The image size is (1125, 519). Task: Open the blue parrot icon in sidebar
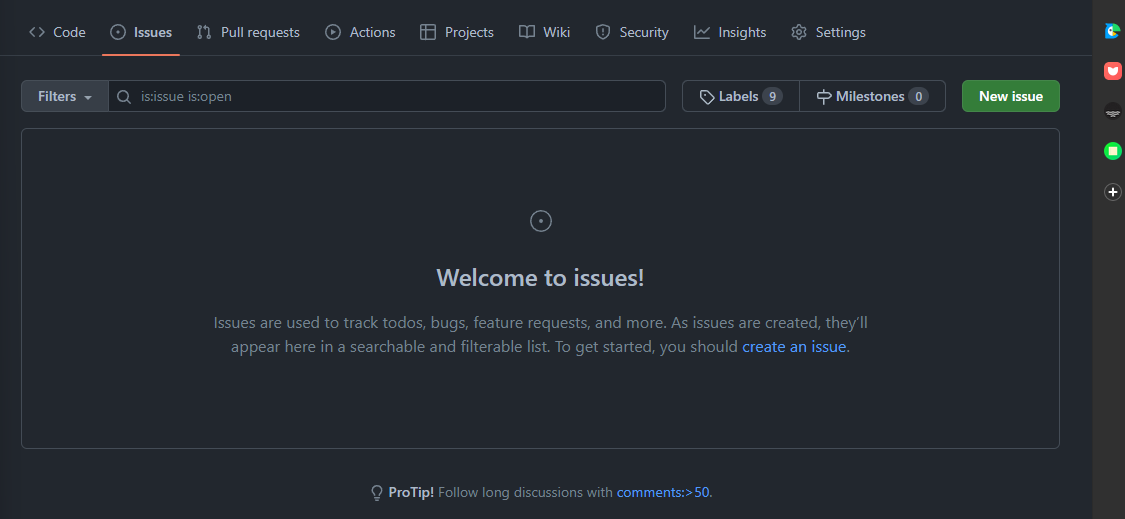coord(1112,31)
